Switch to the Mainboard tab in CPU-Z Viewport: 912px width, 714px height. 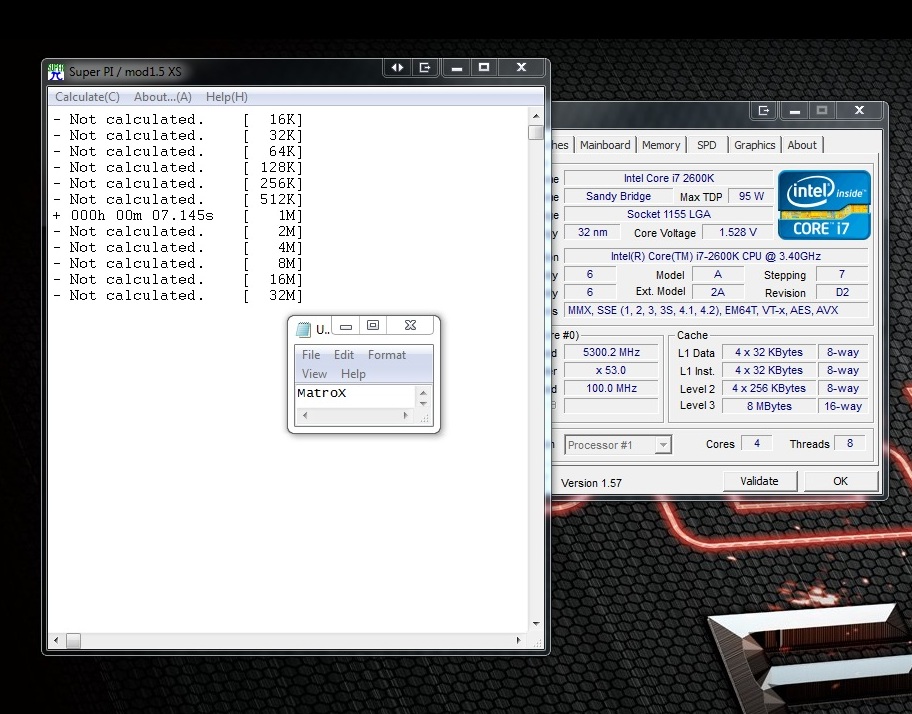click(605, 145)
